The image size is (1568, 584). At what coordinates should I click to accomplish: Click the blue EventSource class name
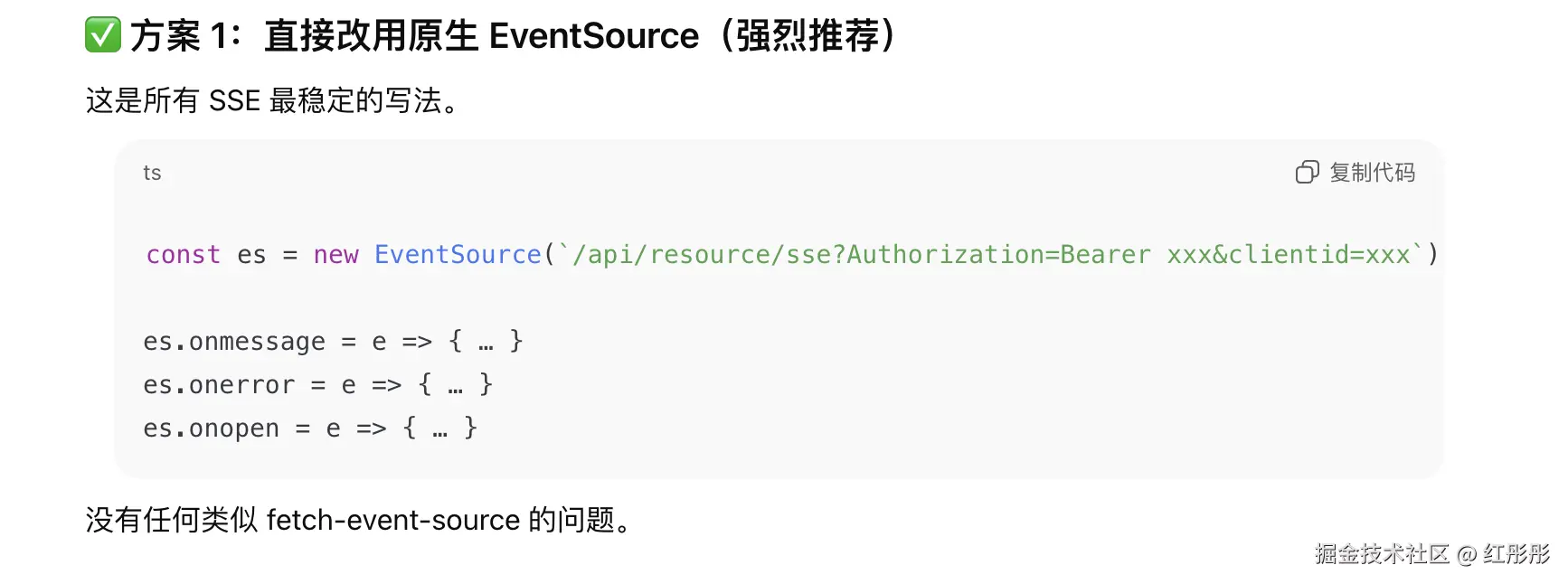point(458,255)
